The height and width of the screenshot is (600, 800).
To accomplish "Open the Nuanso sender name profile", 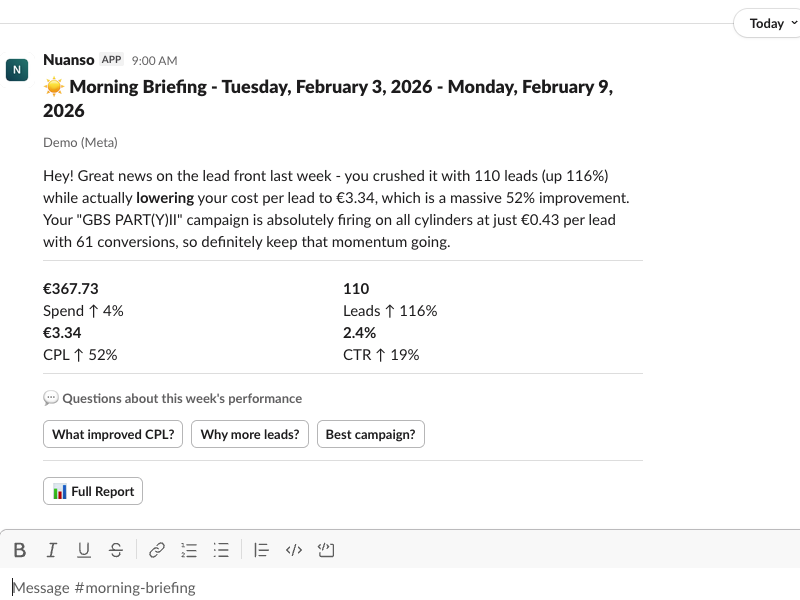I will coord(69,60).
